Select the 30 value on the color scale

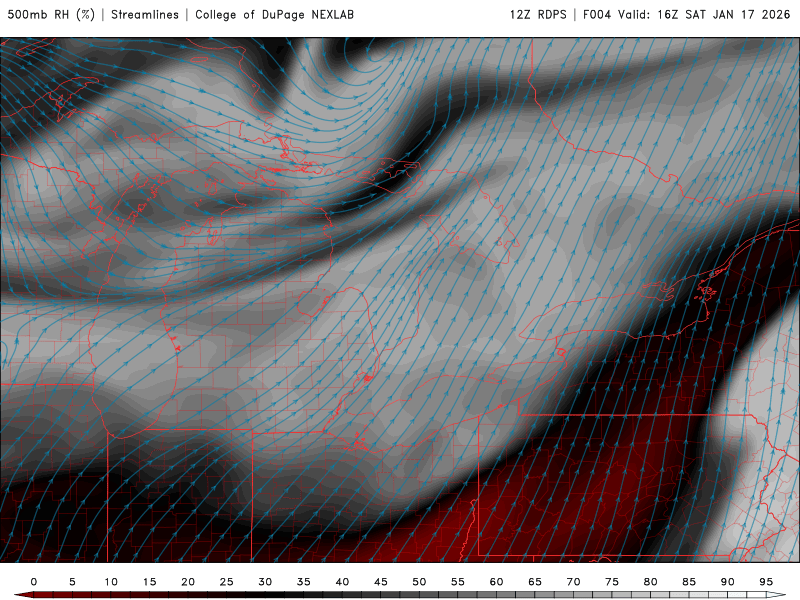[x=265, y=582]
